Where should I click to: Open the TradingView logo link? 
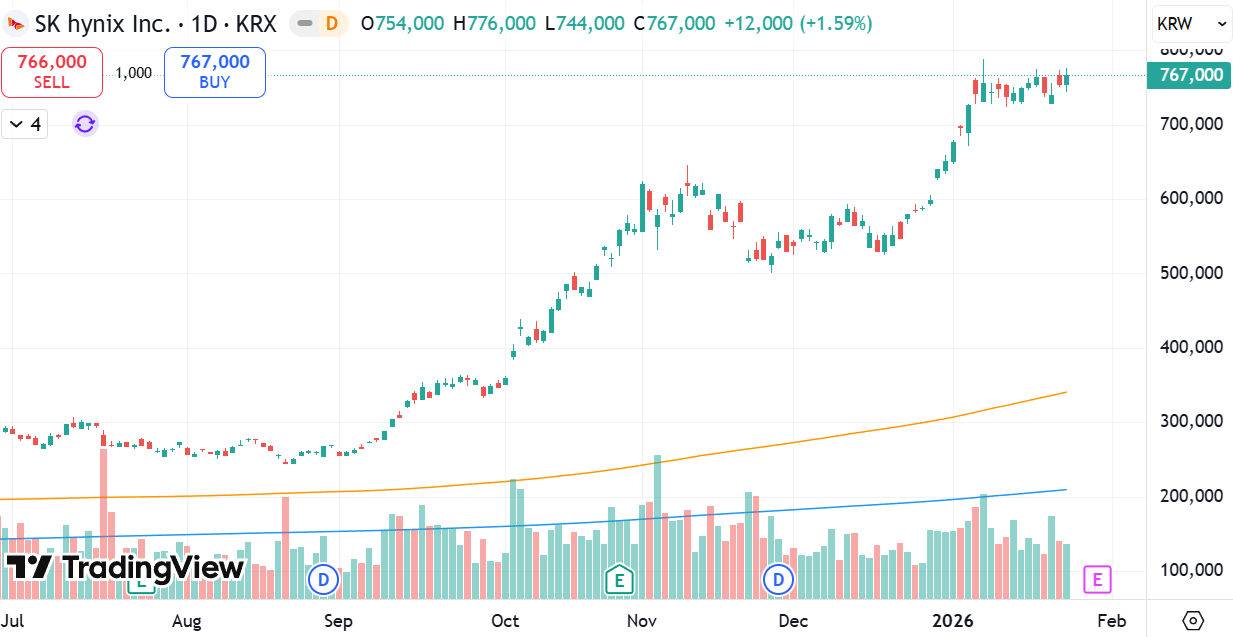point(125,567)
